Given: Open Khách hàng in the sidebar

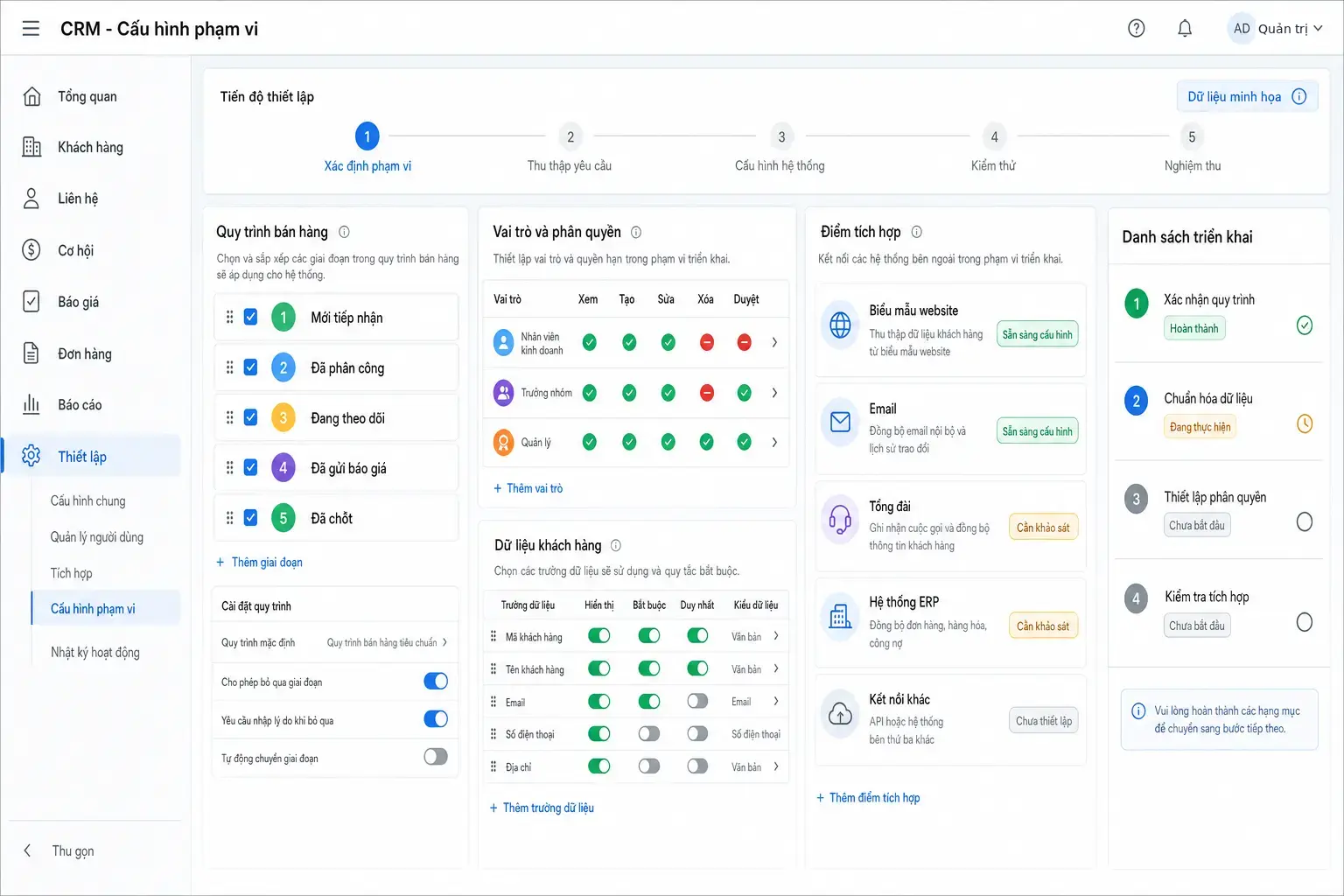Looking at the screenshot, I should click(x=91, y=147).
